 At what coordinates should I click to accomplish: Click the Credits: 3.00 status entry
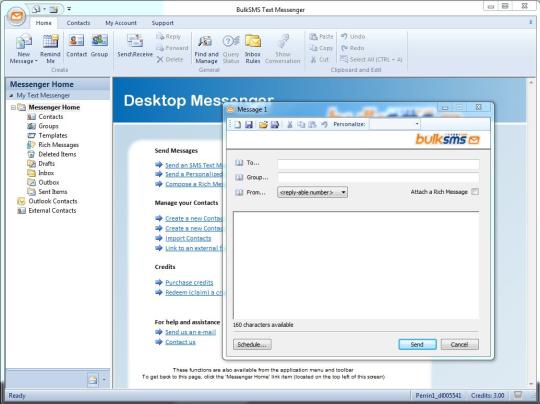point(487,395)
